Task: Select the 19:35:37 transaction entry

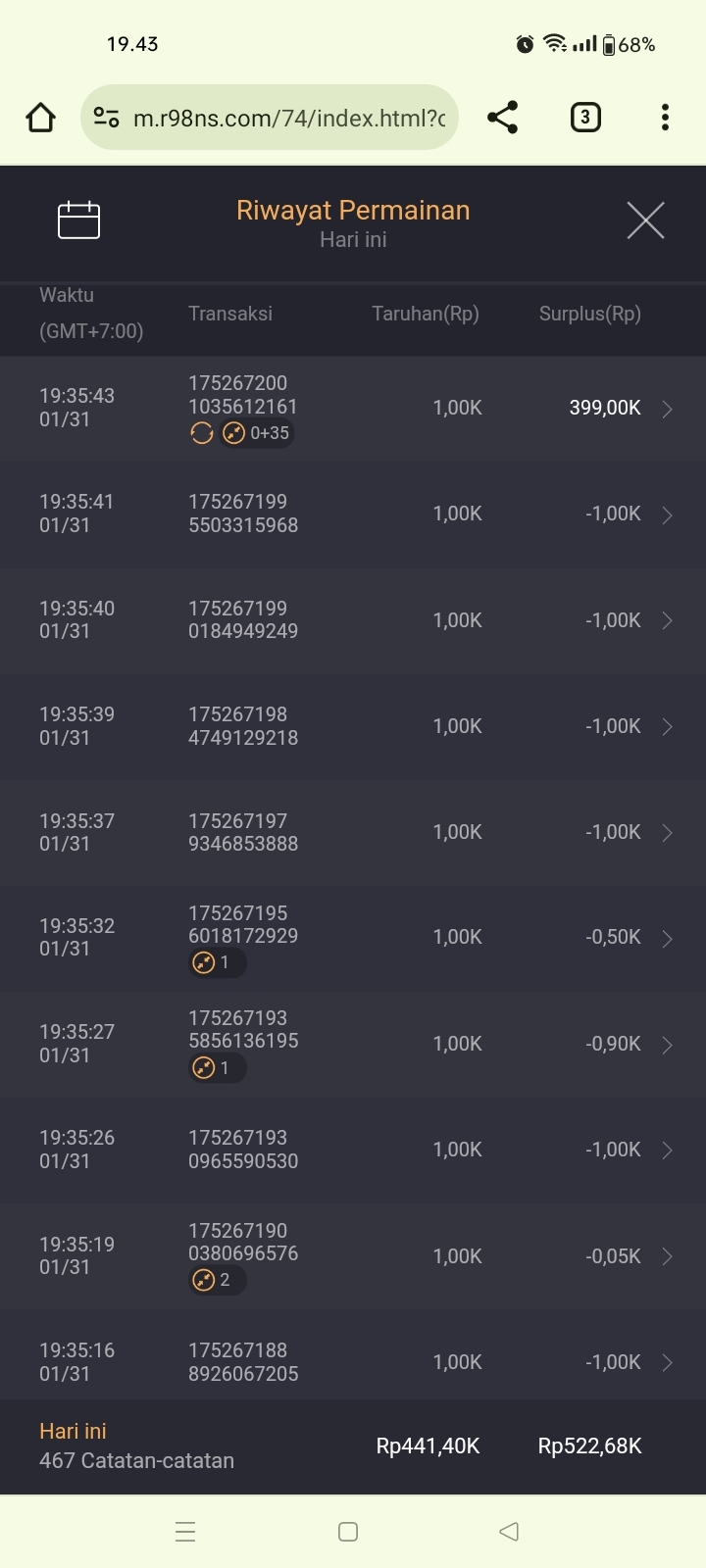Action: point(353,832)
